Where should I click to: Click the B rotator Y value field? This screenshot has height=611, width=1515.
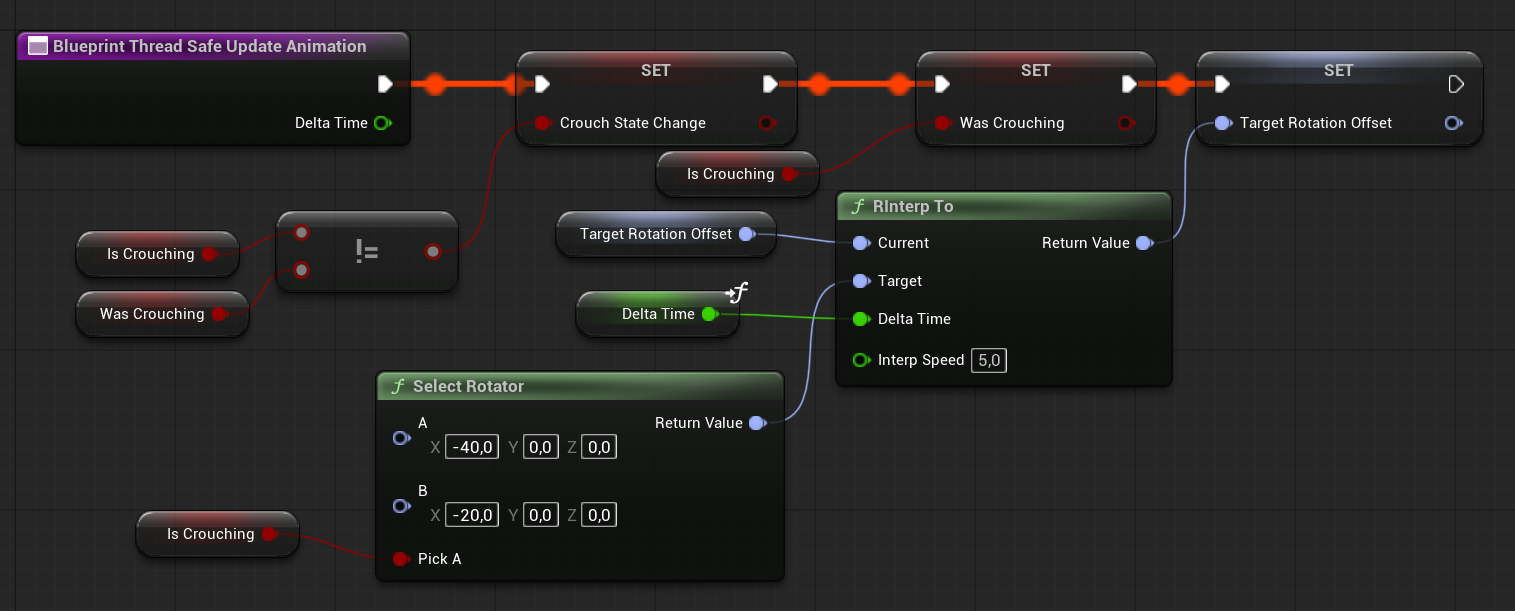pyautogui.click(x=540, y=516)
